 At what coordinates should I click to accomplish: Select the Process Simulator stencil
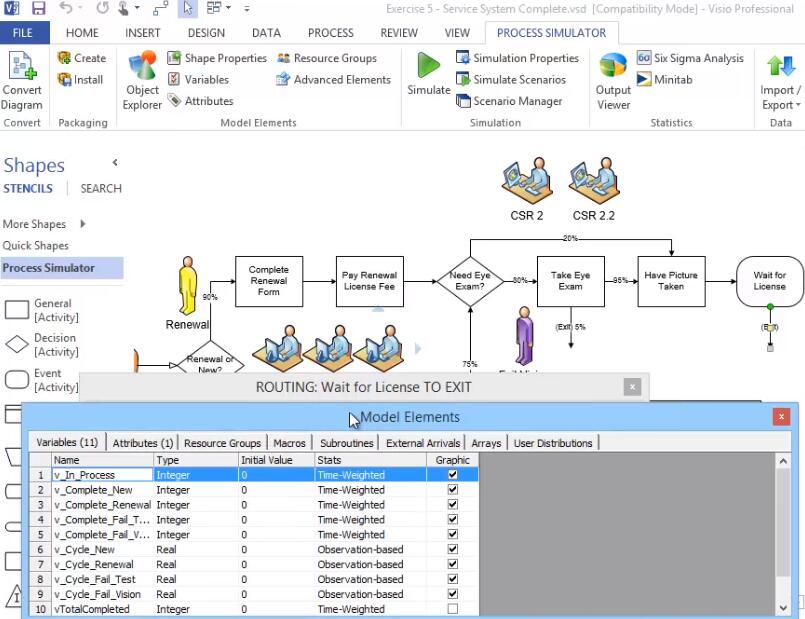click(x=62, y=268)
